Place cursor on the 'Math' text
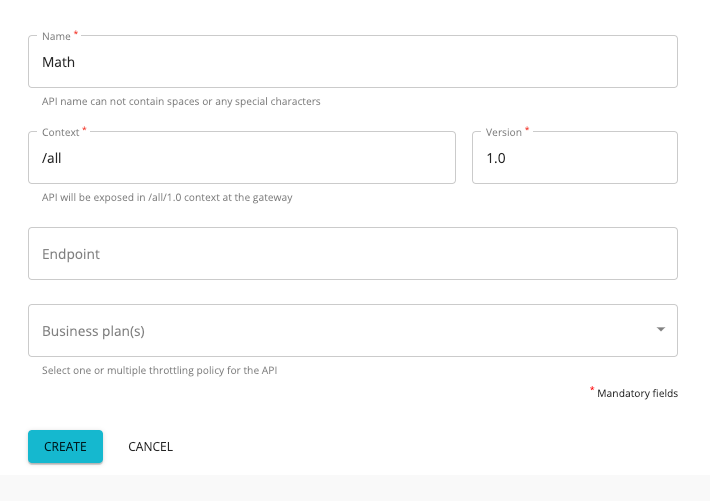This screenshot has width=710, height=501. tap(58, 62)
